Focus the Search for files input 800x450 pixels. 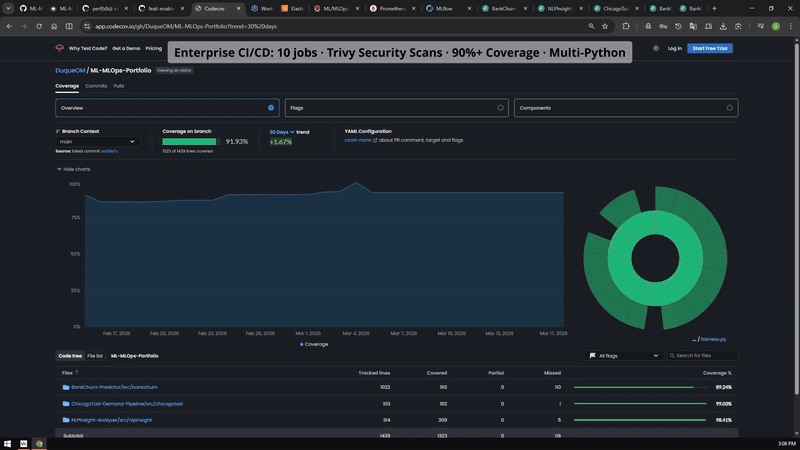[703, 356]
